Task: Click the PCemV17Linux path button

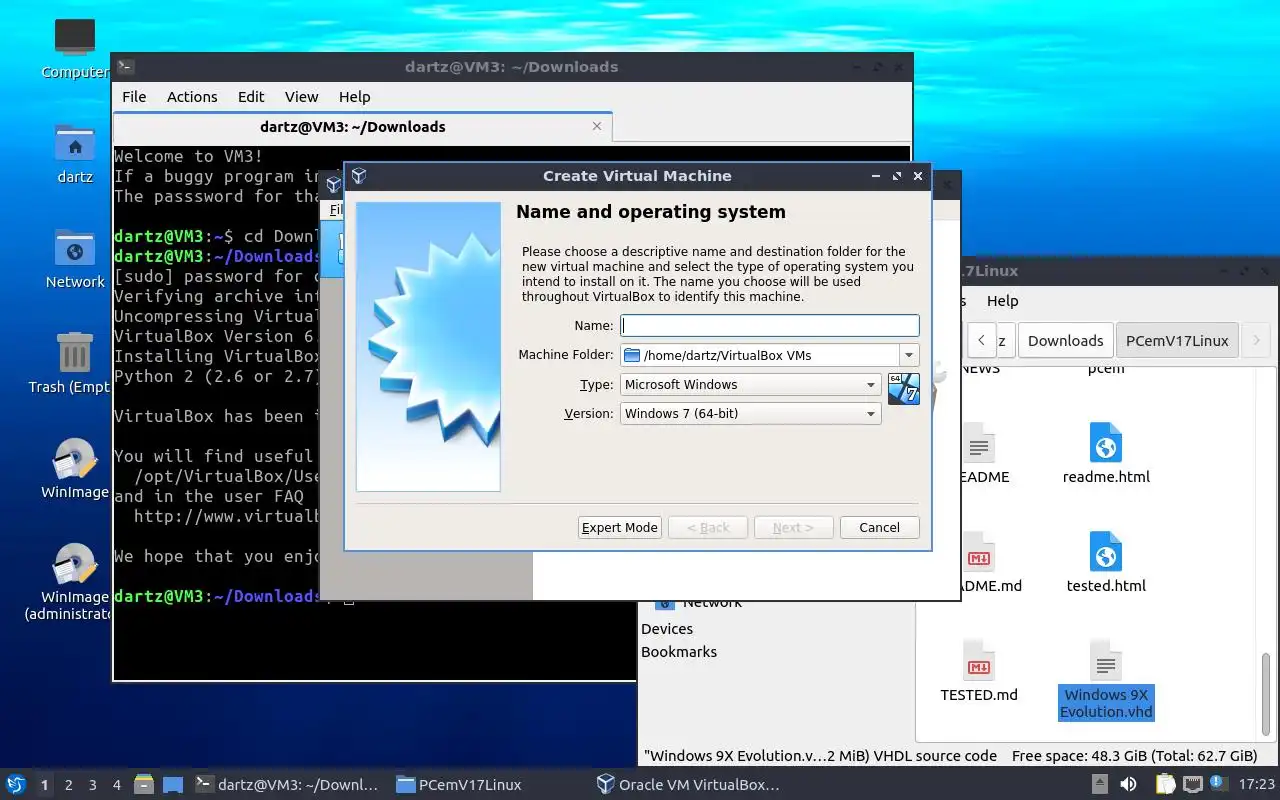Action: (1177, 340)
